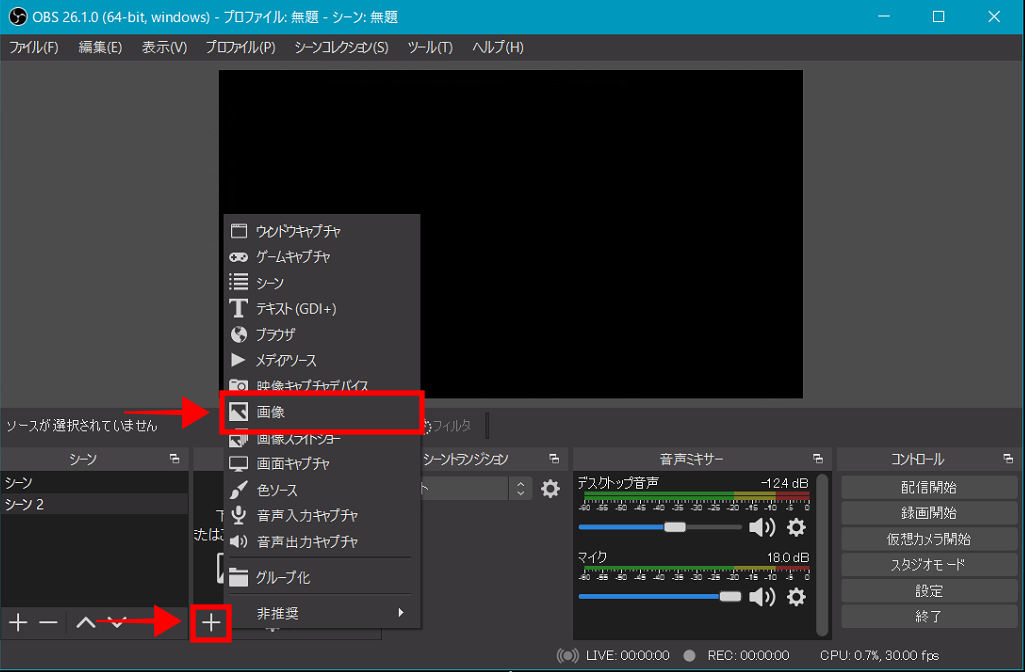Click the monitor icon for 画面キャプチャ

coord(239,463)
